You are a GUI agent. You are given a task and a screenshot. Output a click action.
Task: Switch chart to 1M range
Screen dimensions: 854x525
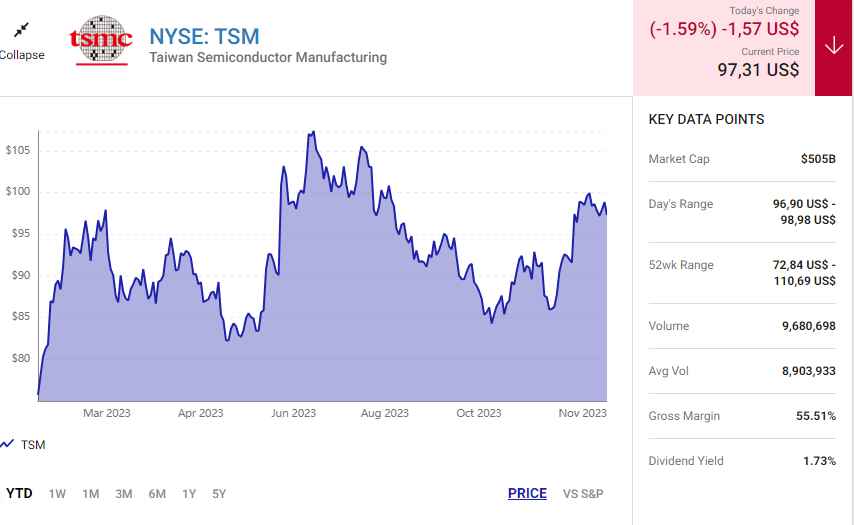90,493
